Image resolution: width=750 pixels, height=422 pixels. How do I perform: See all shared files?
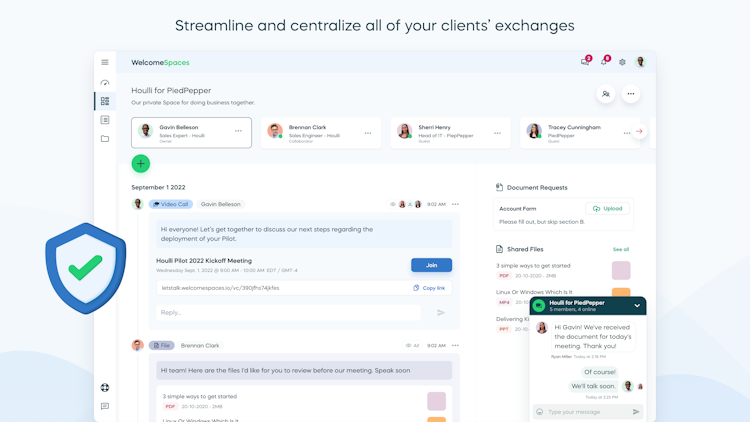621,249
